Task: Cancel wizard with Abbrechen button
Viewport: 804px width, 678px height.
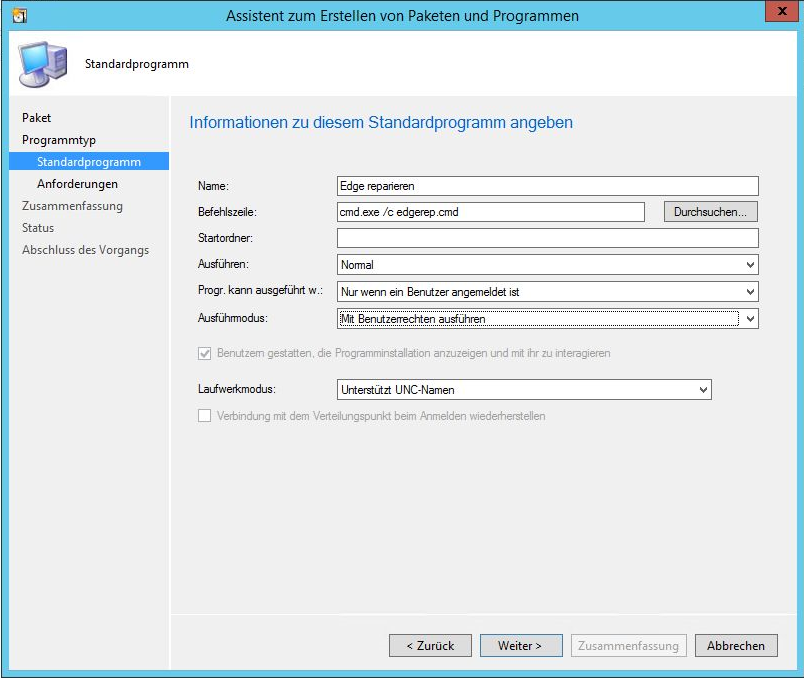Action: [x=735, y=646]
